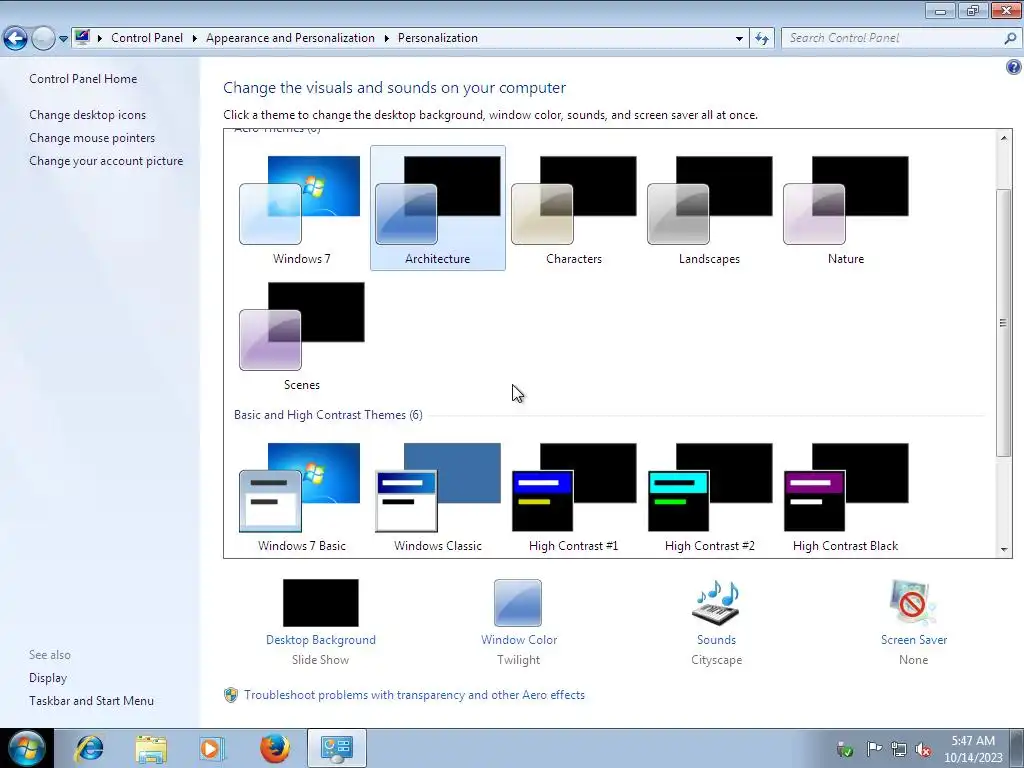
Task: Click the theme list scrollbar thumb
Action: [1004, 323]
